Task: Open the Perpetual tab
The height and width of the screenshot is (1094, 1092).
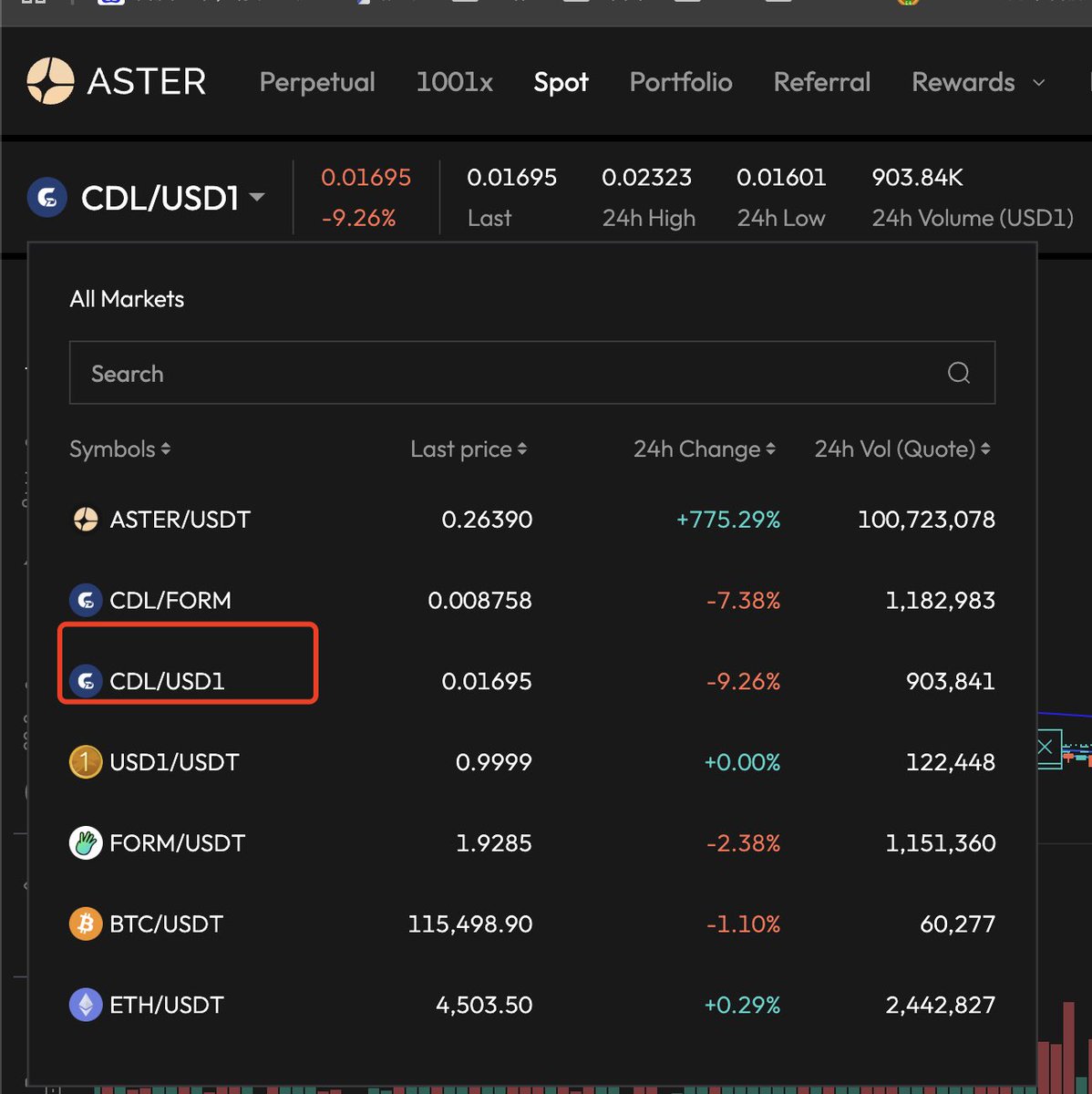Action: pyautogui.click(x=317, y=82)
